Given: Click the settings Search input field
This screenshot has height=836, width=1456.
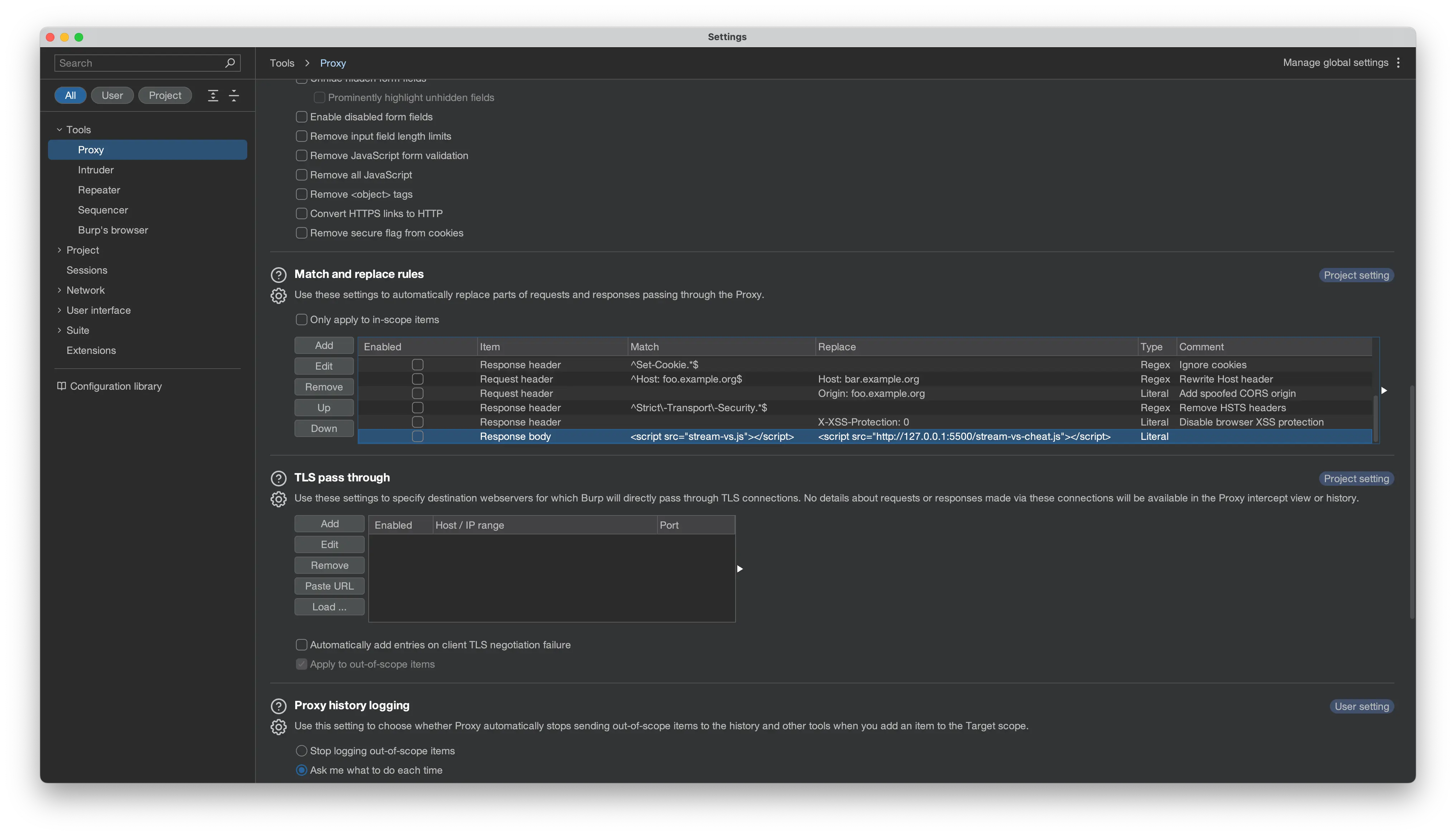Looking at the screenshot, I should [138, 63].
